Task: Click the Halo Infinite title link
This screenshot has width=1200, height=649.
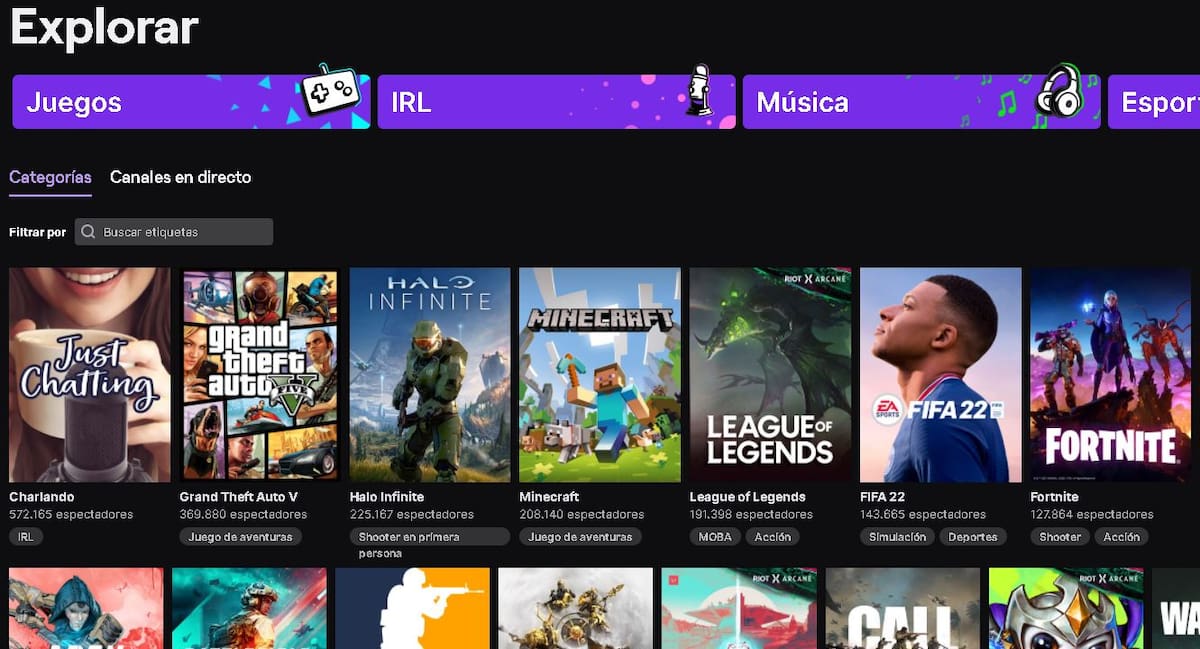Action: tap(387, 497)
